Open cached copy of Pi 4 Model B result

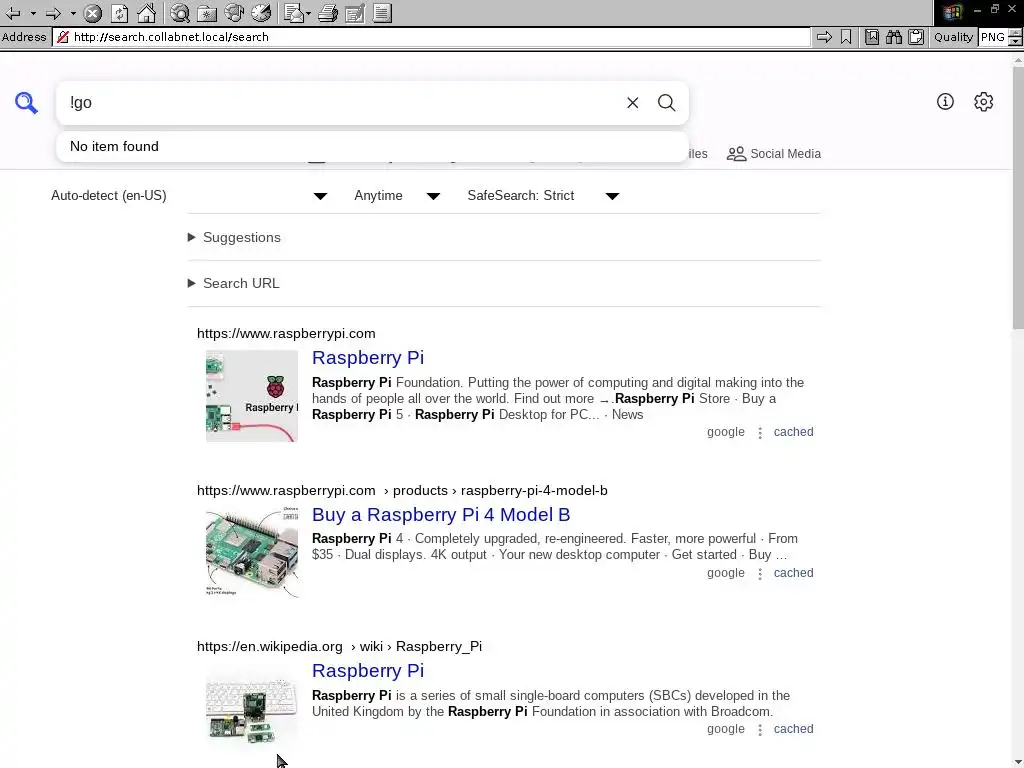pos(793,573)
